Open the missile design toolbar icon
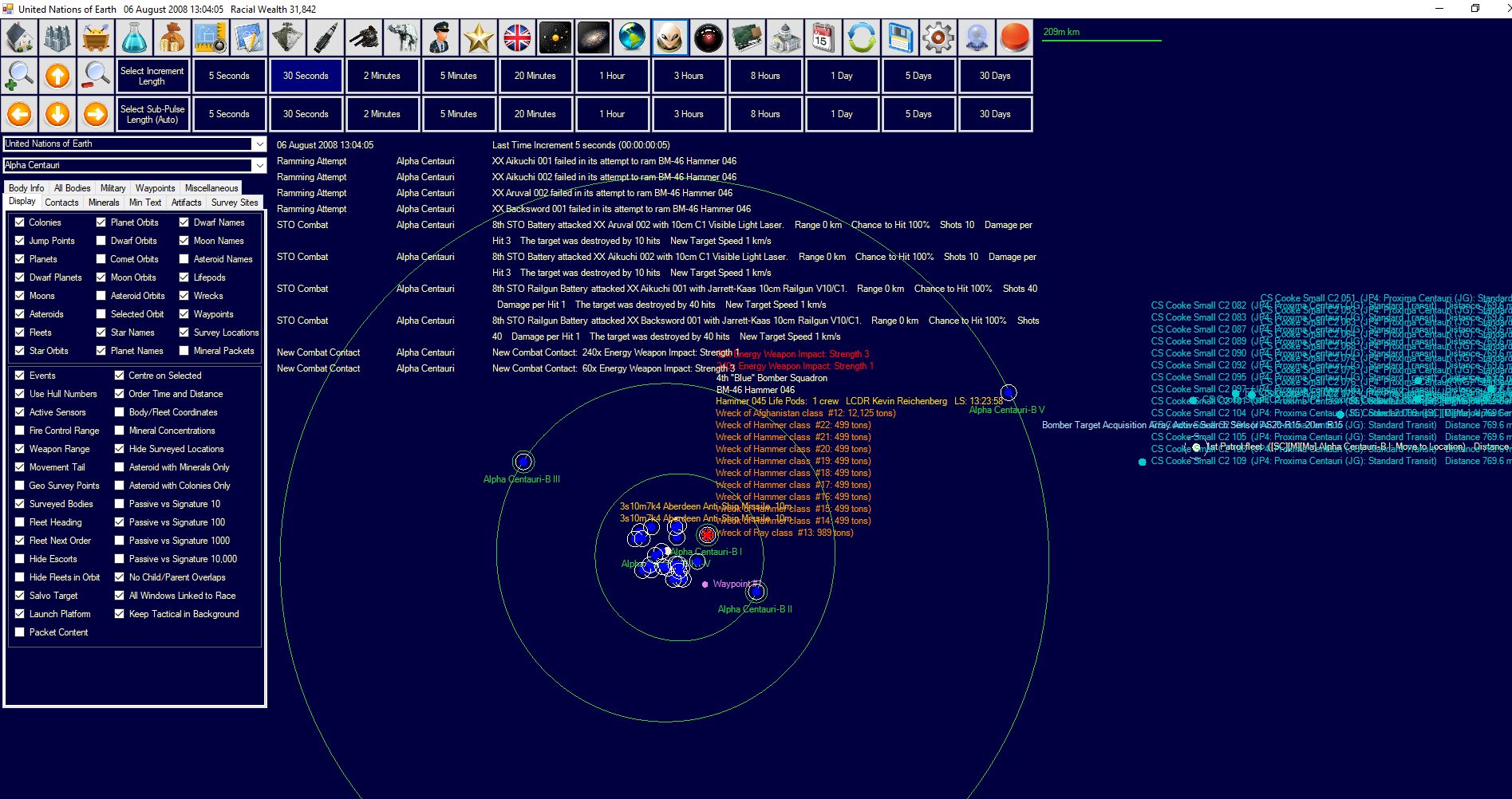The width and height of the screenshot is (1512, 799). pos(326,37)
